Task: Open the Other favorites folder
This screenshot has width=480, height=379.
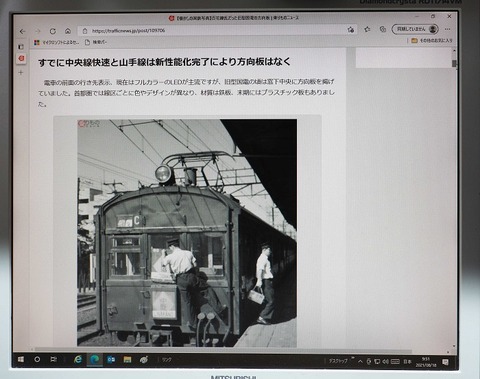Action: coord(432,40)
